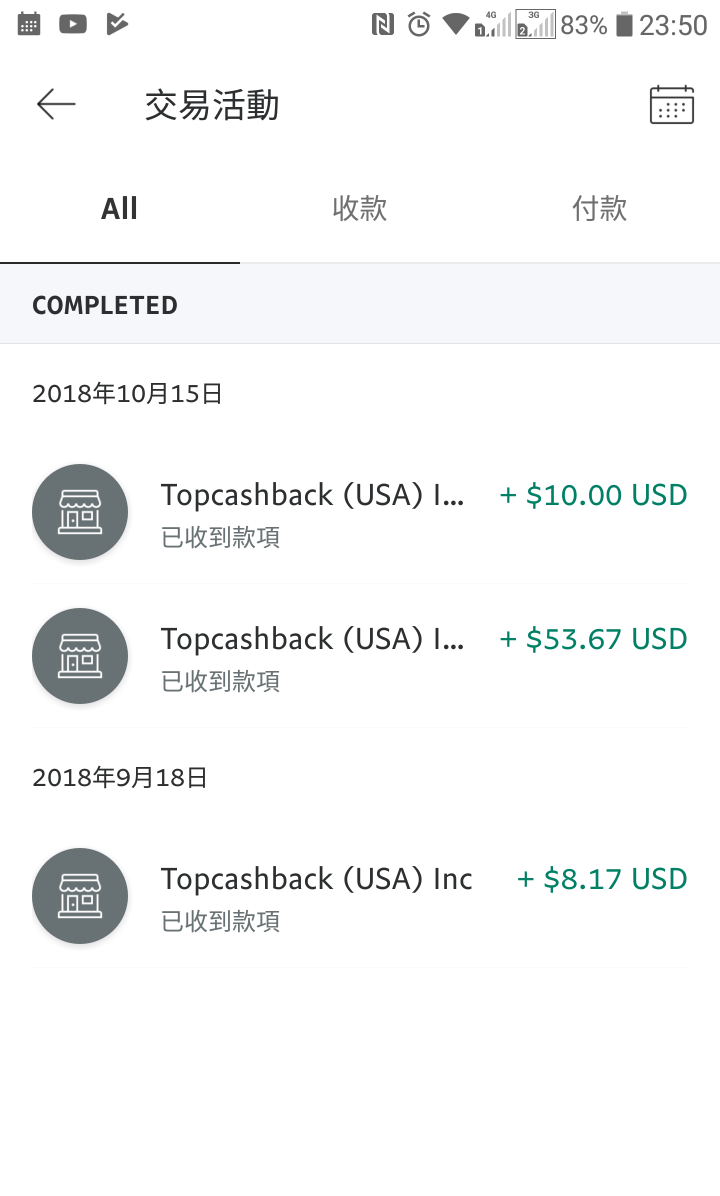Tap the COMPLETED section header
This screenshot has width=720, height=1196.
tap(105, 305)
